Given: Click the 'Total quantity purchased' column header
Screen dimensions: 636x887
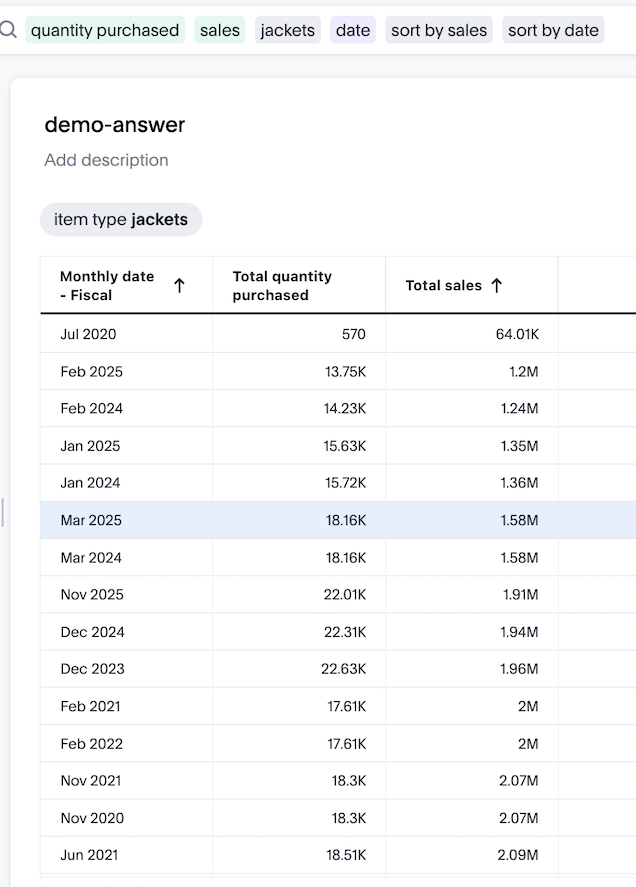Looking at the screenshot, I should 282,286.
